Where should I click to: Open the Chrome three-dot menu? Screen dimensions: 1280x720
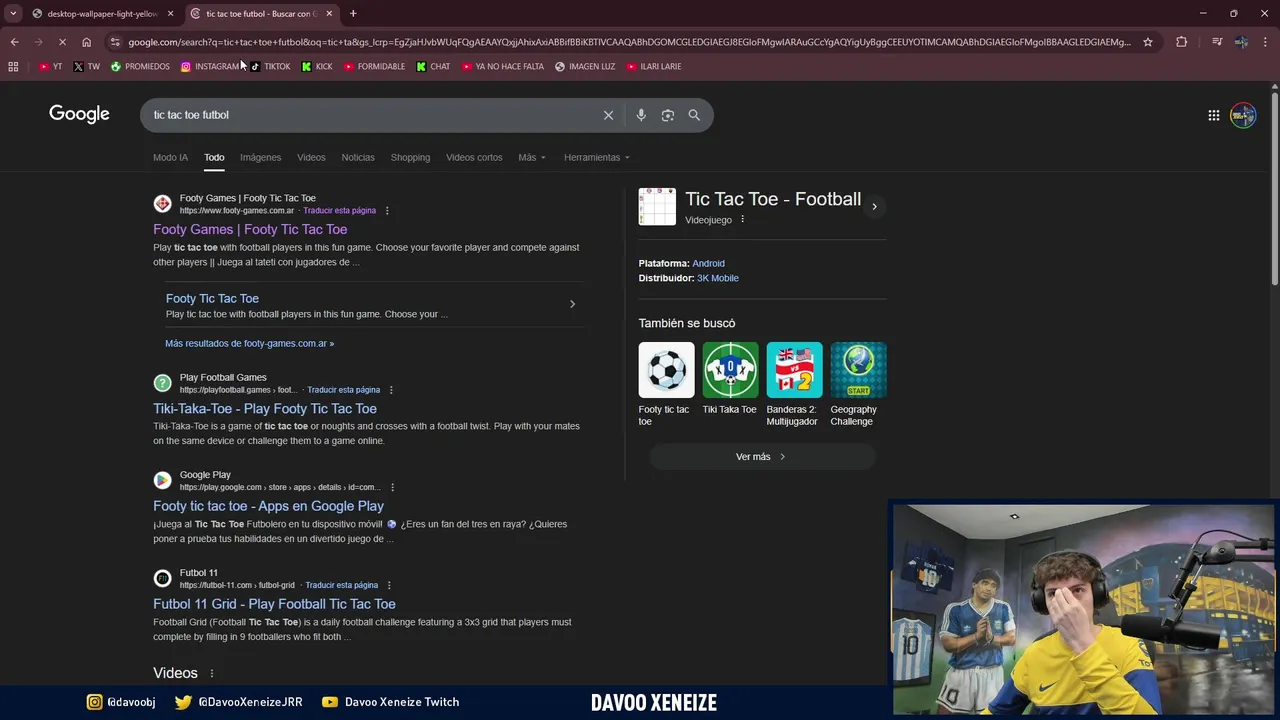(x=1265, y=42)
